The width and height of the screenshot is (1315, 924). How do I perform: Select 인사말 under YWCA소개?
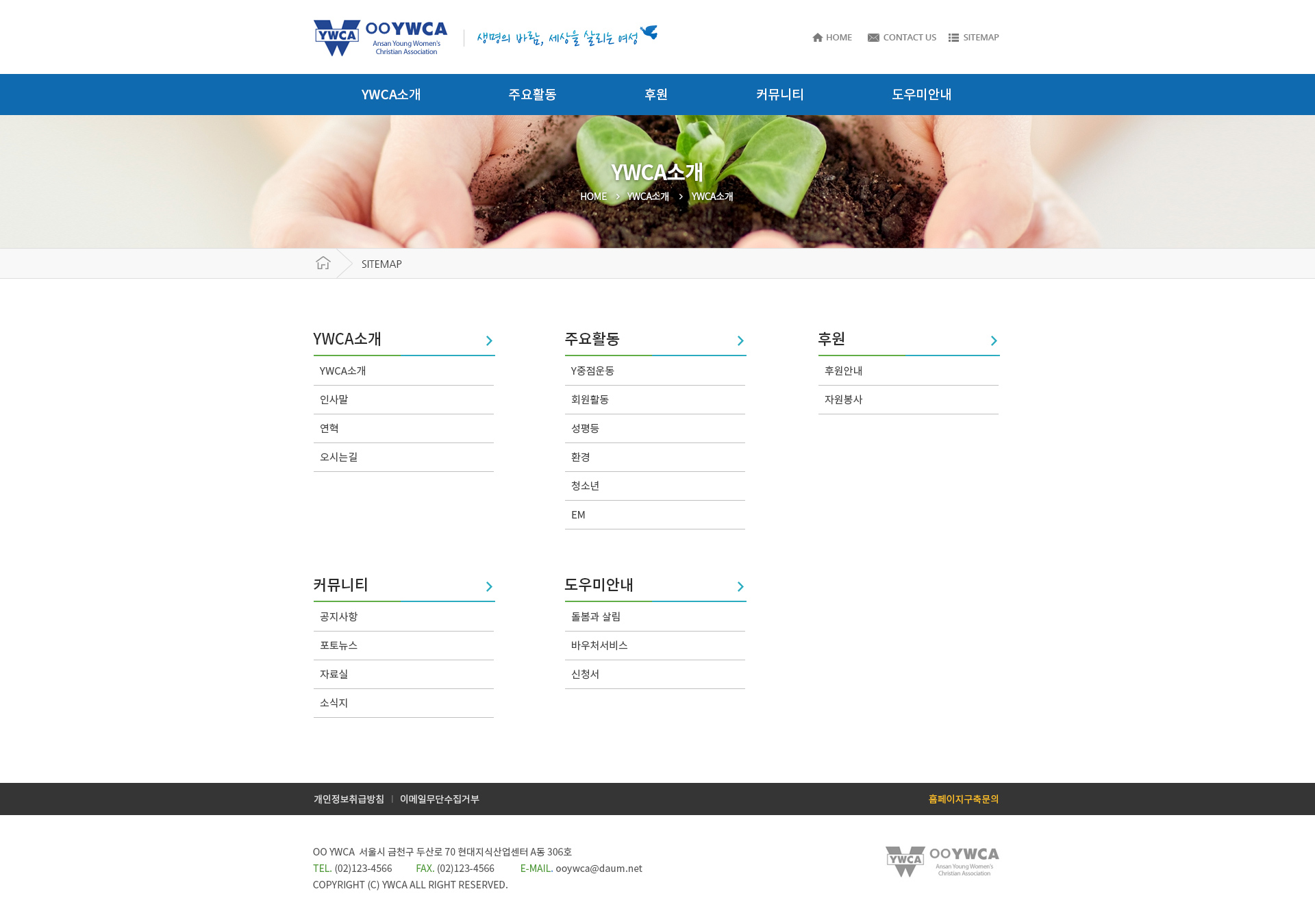pos(334,399)
